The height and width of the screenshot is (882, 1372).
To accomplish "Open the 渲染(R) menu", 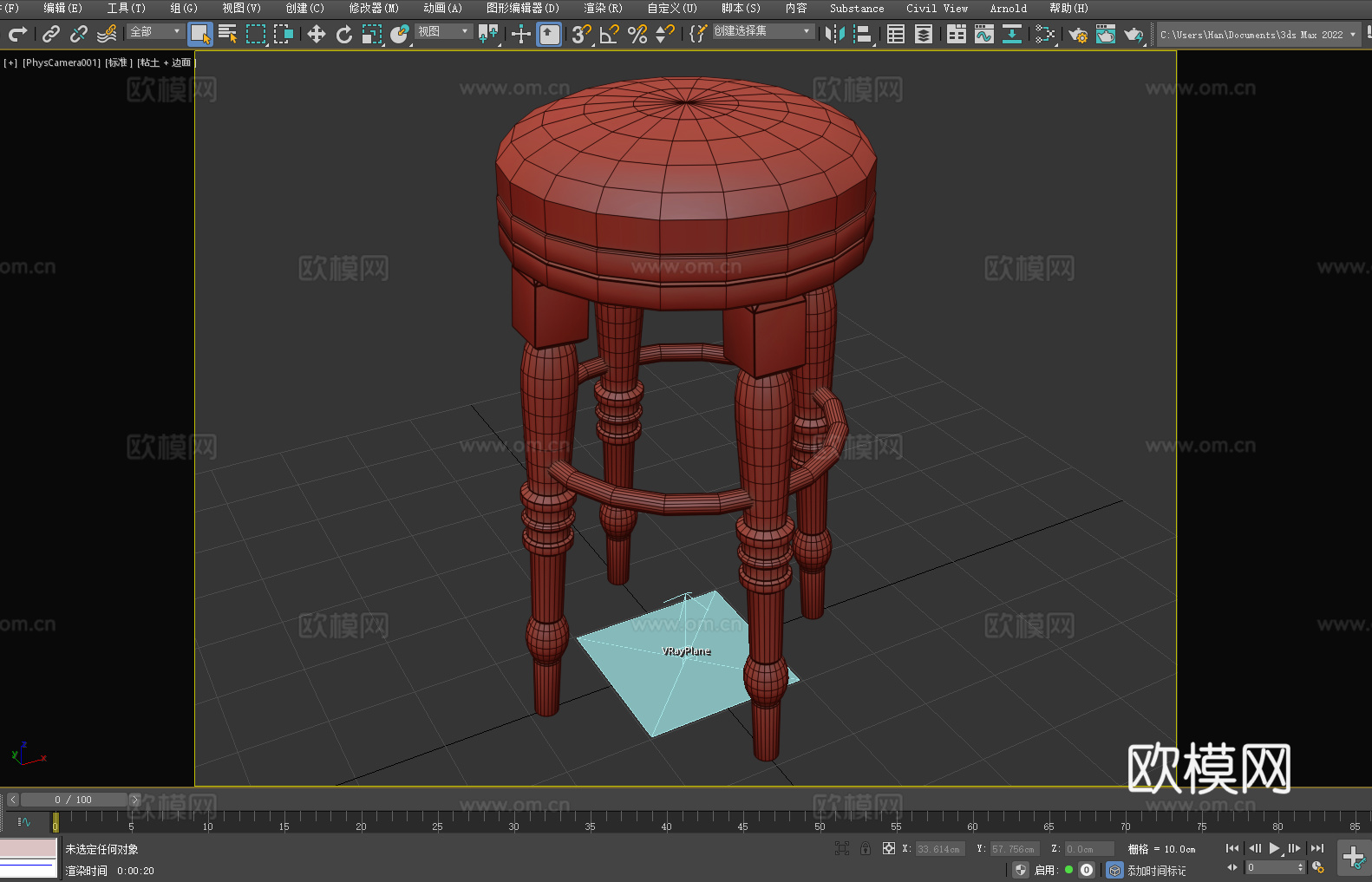I will pyautogui.click(x=603, y=8).
